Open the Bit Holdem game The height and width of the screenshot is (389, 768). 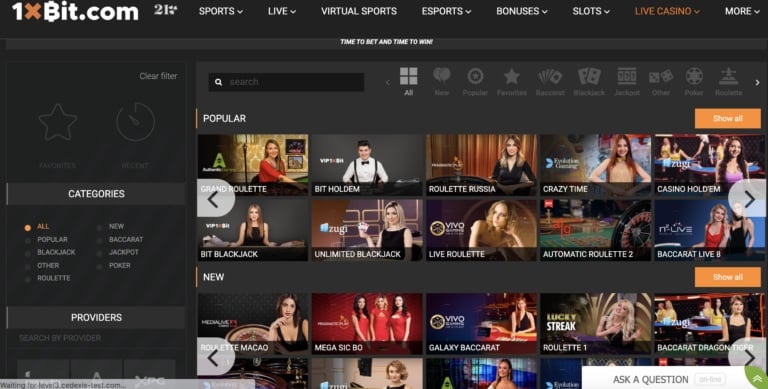coord(367,165)
